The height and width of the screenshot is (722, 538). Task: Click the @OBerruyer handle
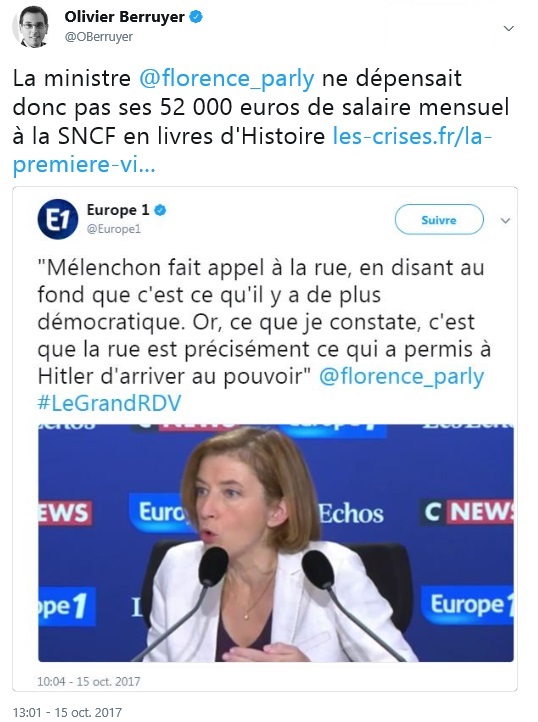coord(99,37)
